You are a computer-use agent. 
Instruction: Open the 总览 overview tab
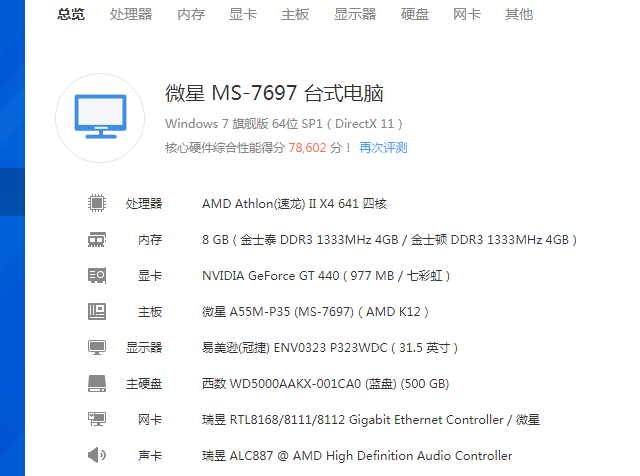71,14
